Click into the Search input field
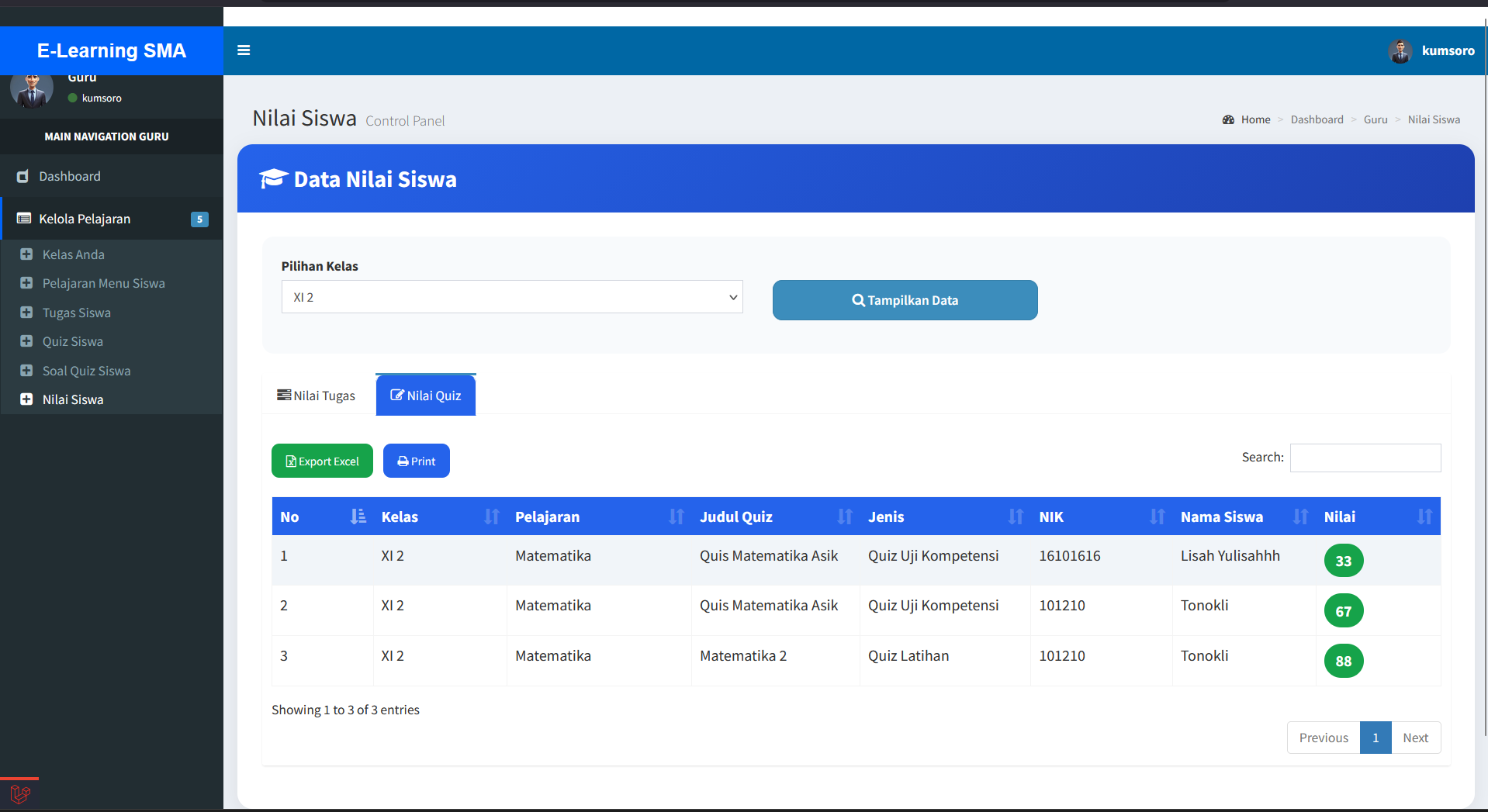The height and width of the screenshot is (812, 1488). click(x=1365, y=458)
